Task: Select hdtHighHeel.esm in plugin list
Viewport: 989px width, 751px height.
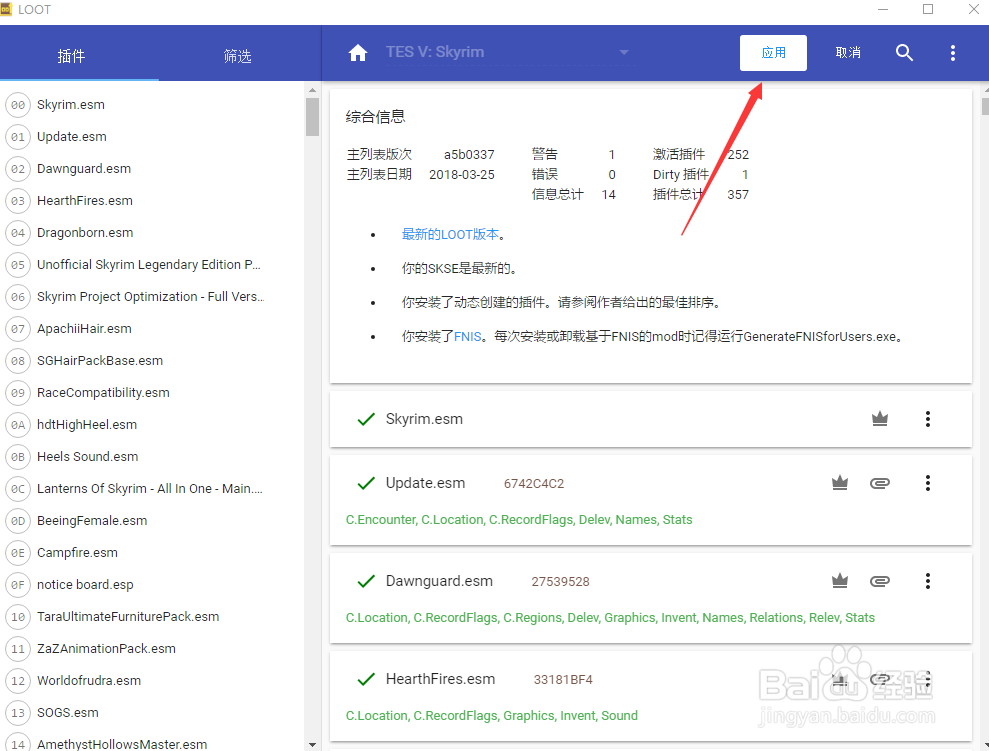Action: 87,425
